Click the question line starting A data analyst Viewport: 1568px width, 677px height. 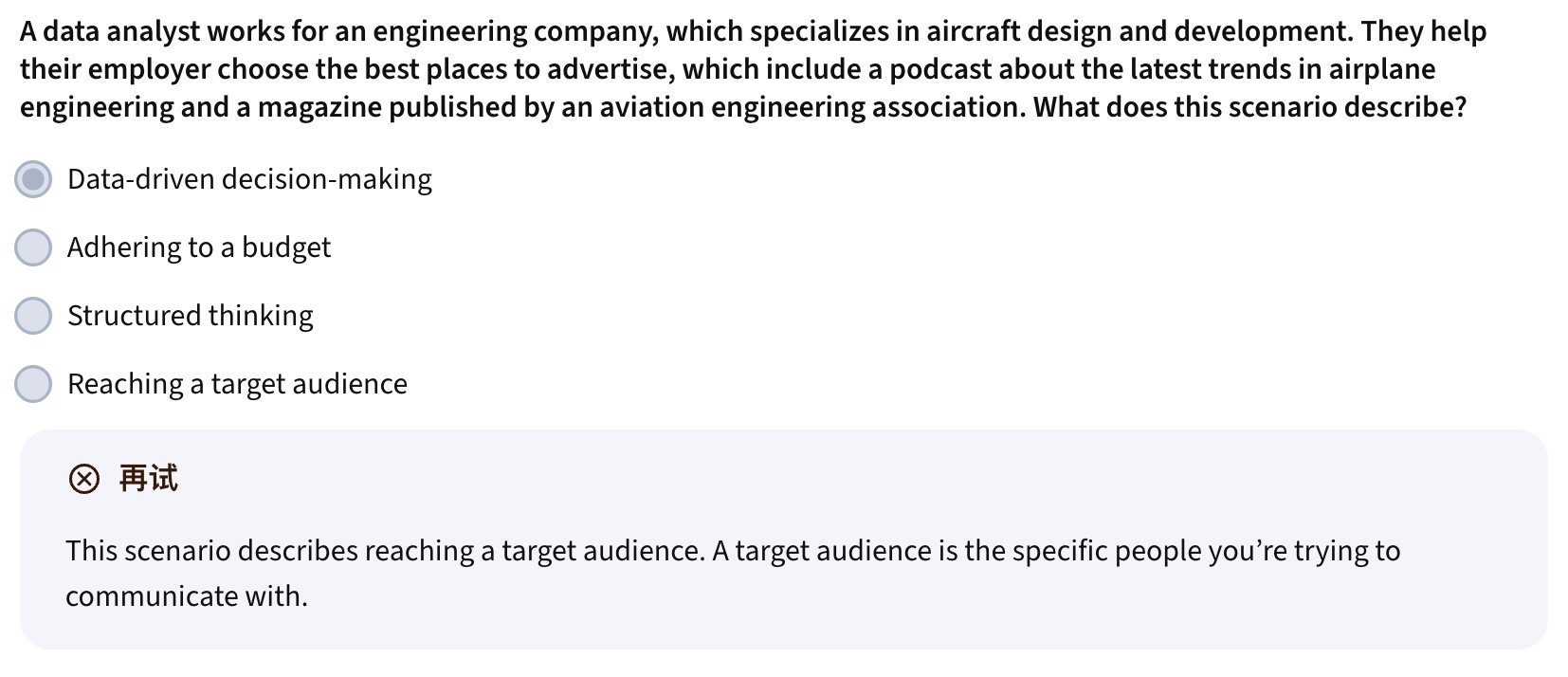753,31
